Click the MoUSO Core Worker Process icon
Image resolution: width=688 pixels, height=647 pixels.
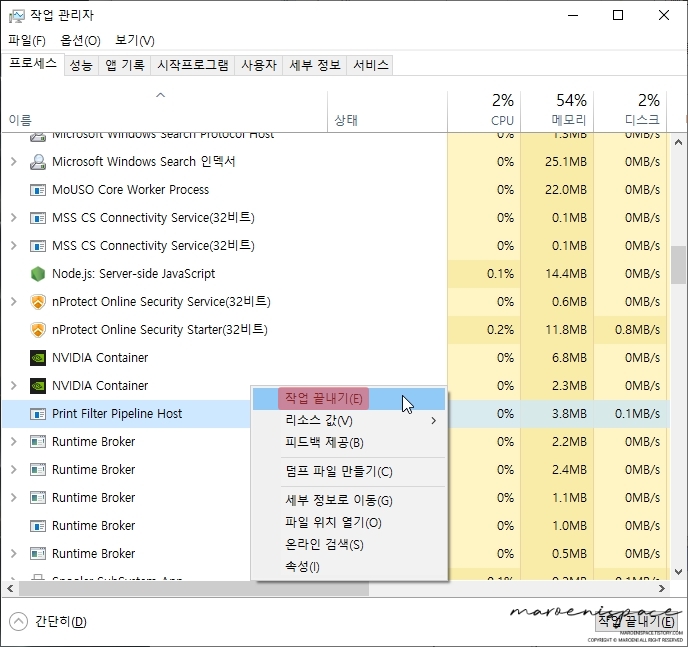tap(38, 190)
